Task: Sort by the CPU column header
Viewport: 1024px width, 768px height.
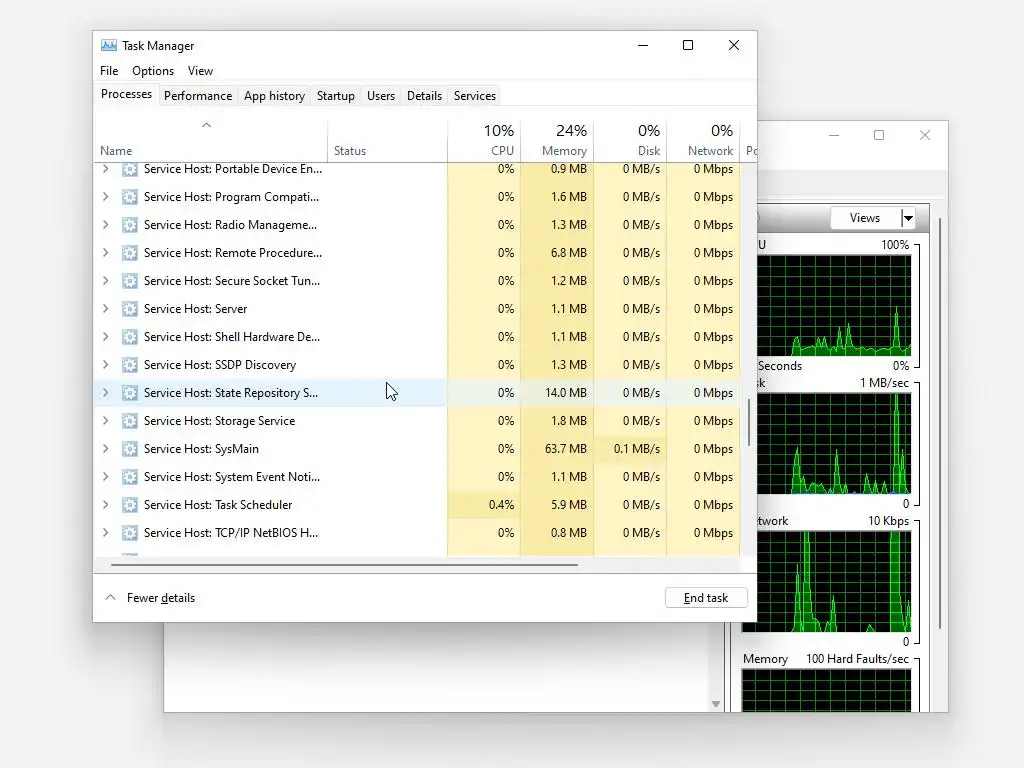Action: (484, 140)
